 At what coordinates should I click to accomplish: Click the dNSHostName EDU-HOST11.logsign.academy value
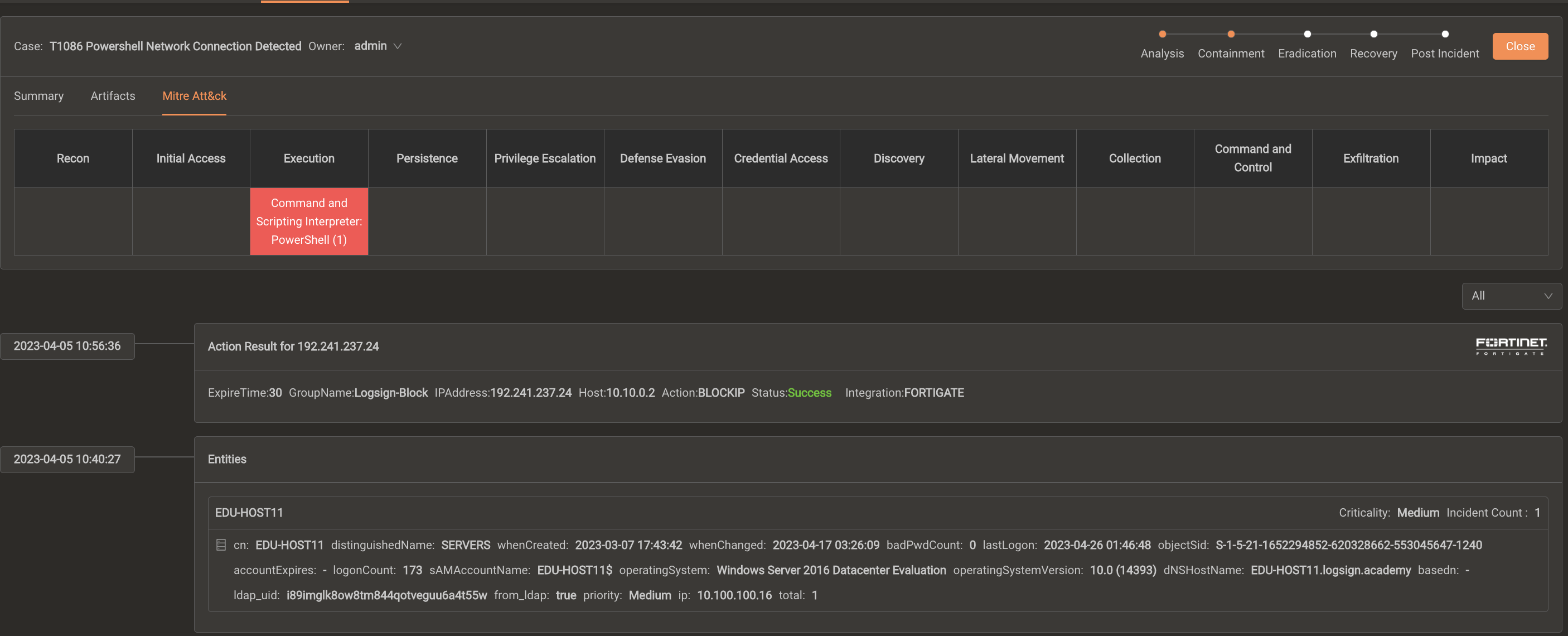coord(1330,570)
